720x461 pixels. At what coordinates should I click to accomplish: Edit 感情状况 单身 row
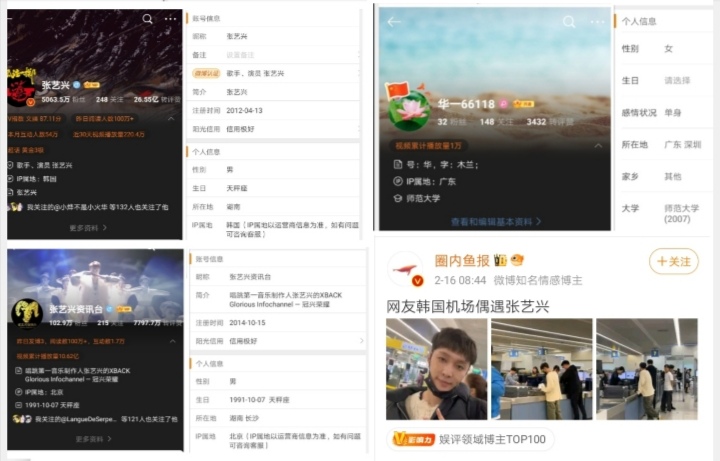tap(664, 112)
